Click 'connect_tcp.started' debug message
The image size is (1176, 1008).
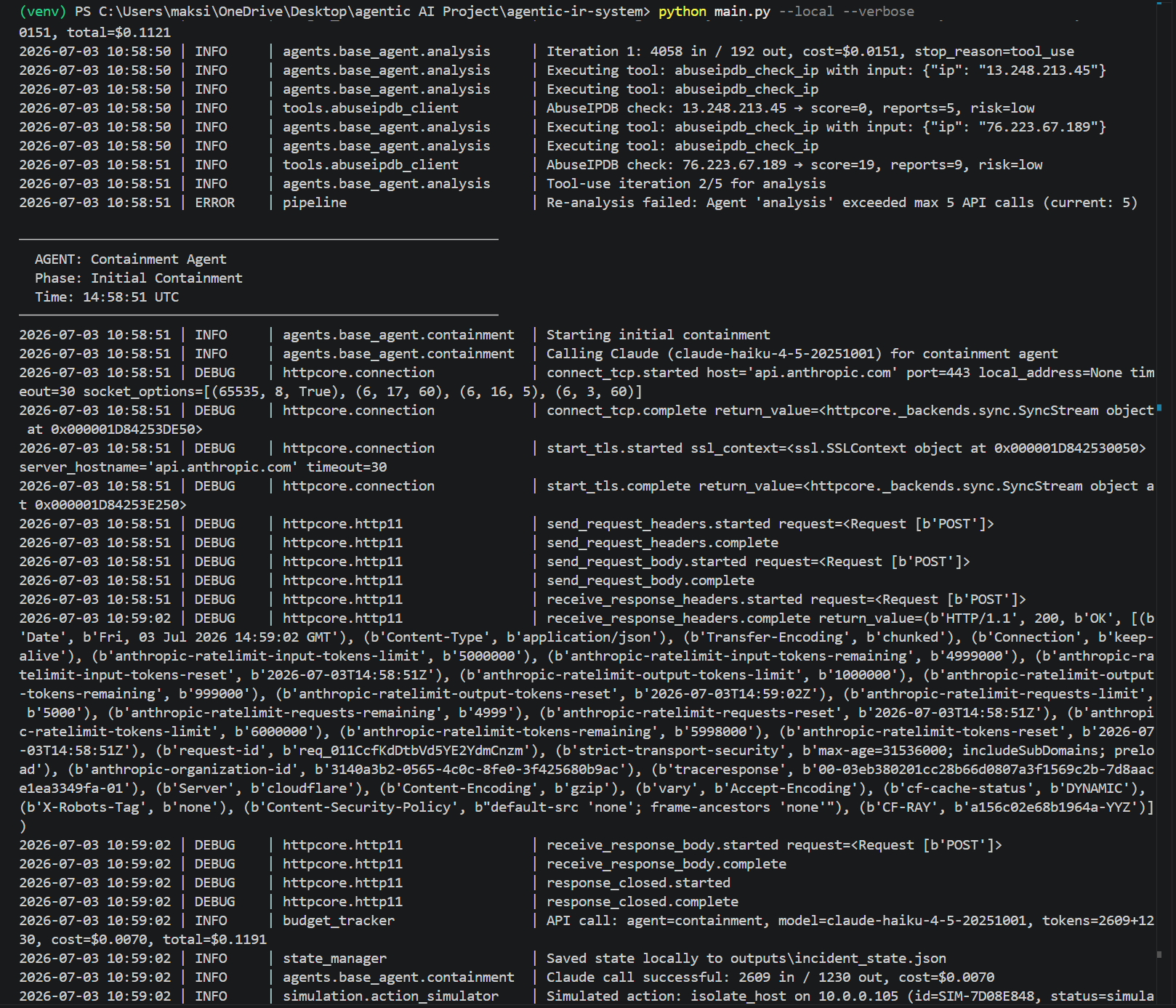point(850,372)
